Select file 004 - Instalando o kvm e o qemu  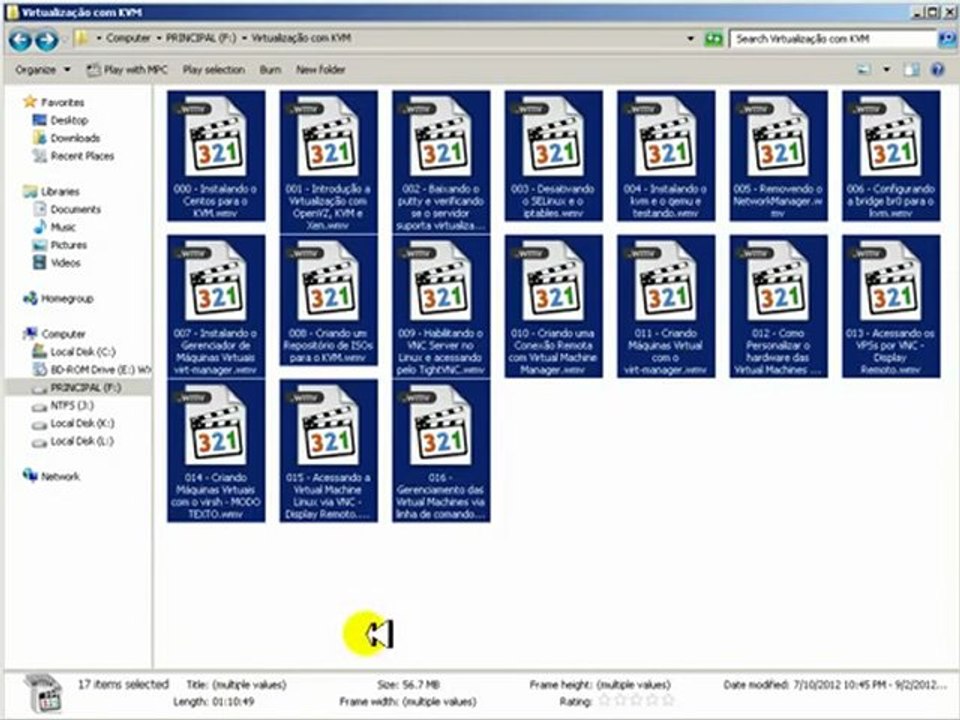[x=666, y=156]
